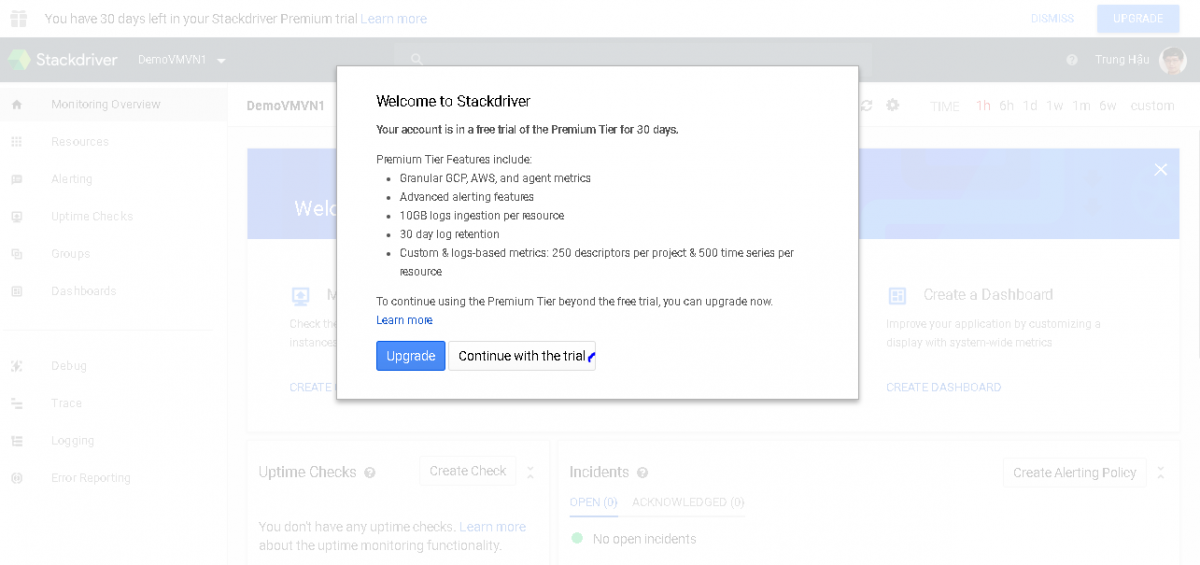Click the gift icon in trial banner
The image size is (1200, 565).
19,18
